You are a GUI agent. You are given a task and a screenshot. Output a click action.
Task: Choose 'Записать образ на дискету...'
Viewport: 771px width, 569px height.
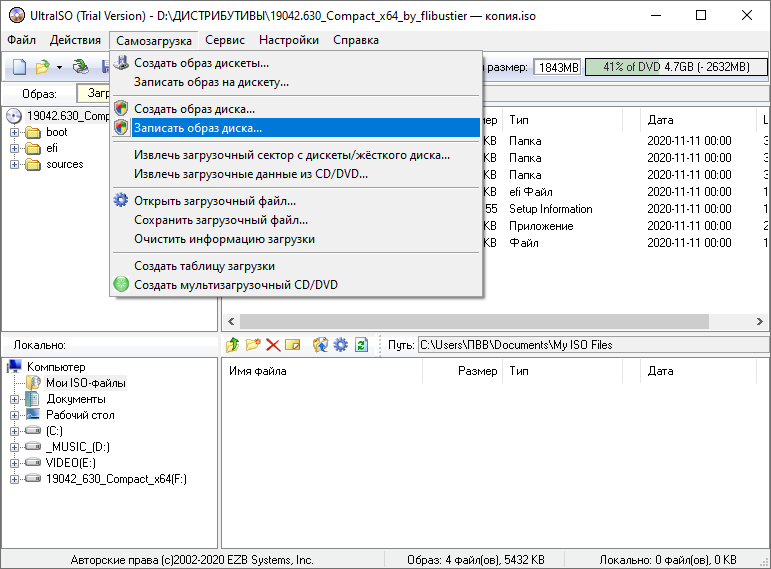[297, 82]
